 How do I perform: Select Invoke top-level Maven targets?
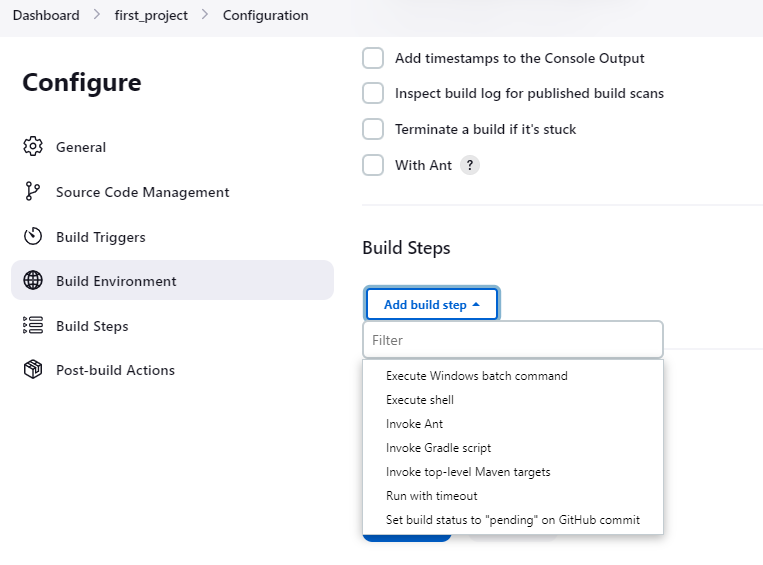468,472
